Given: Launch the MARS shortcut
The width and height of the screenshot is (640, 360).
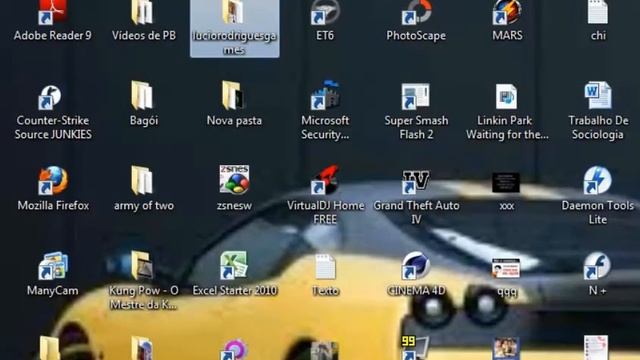Looking at the screenshot, I should [x=507, y=20].
